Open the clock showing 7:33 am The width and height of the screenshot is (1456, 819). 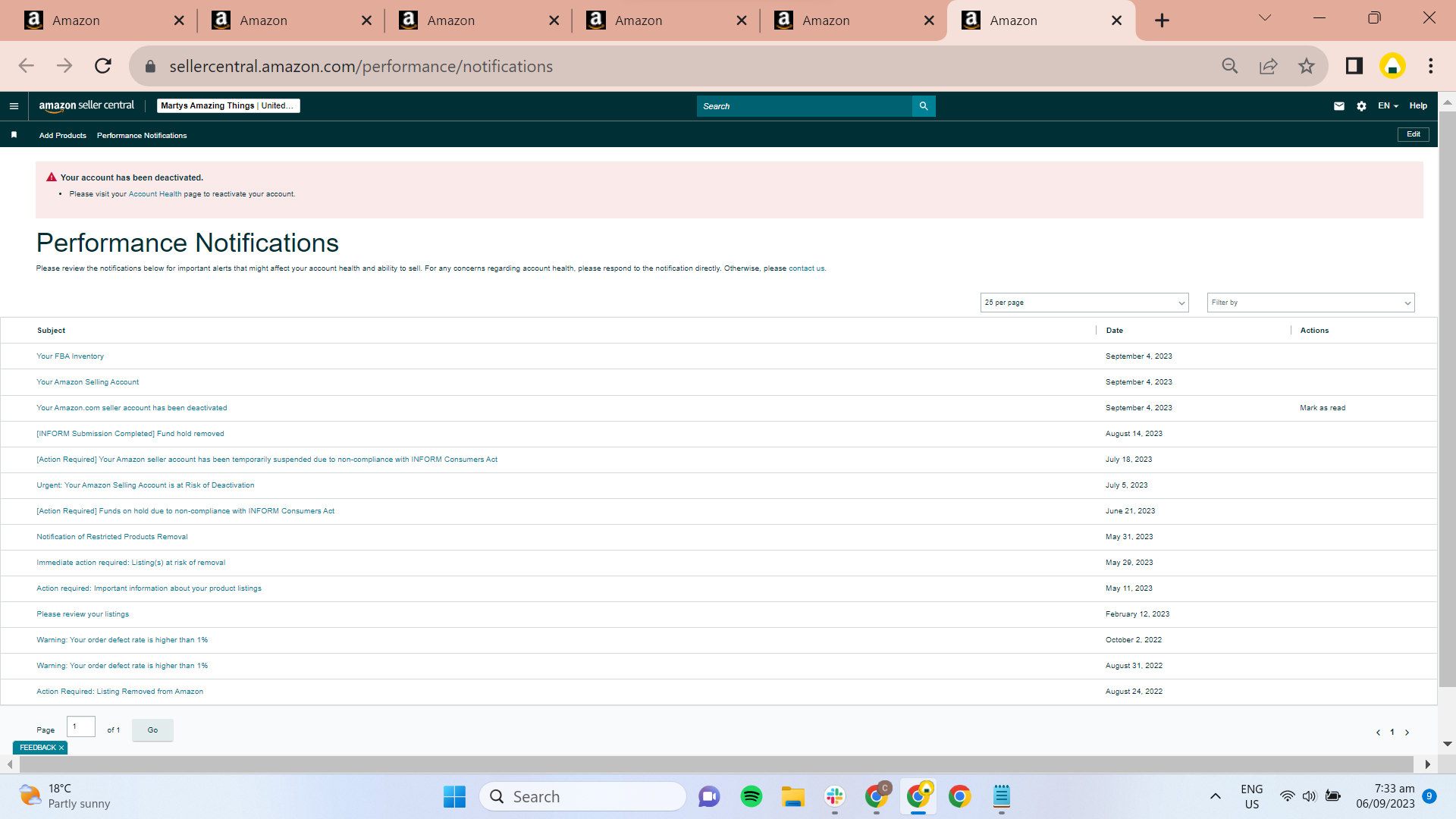[x=1385, y=796]
